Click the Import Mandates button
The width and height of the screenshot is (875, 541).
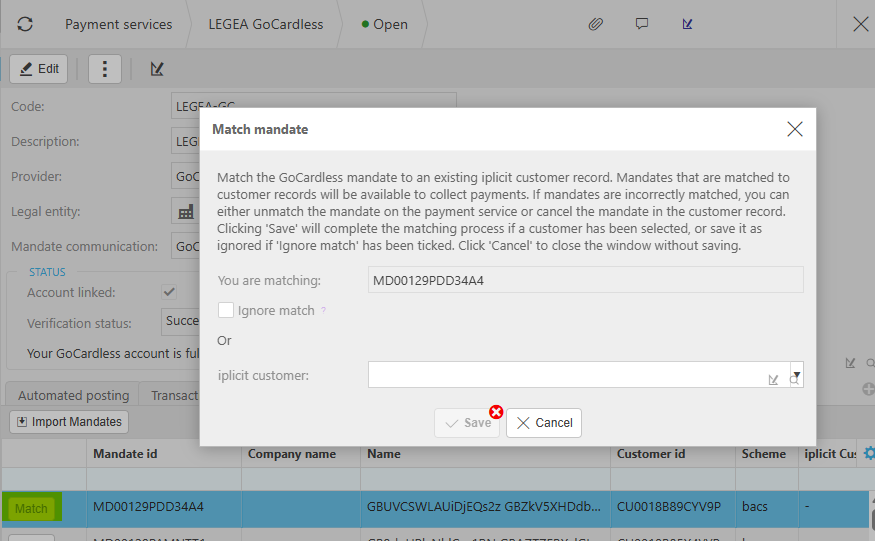click(x=69, y=422)
